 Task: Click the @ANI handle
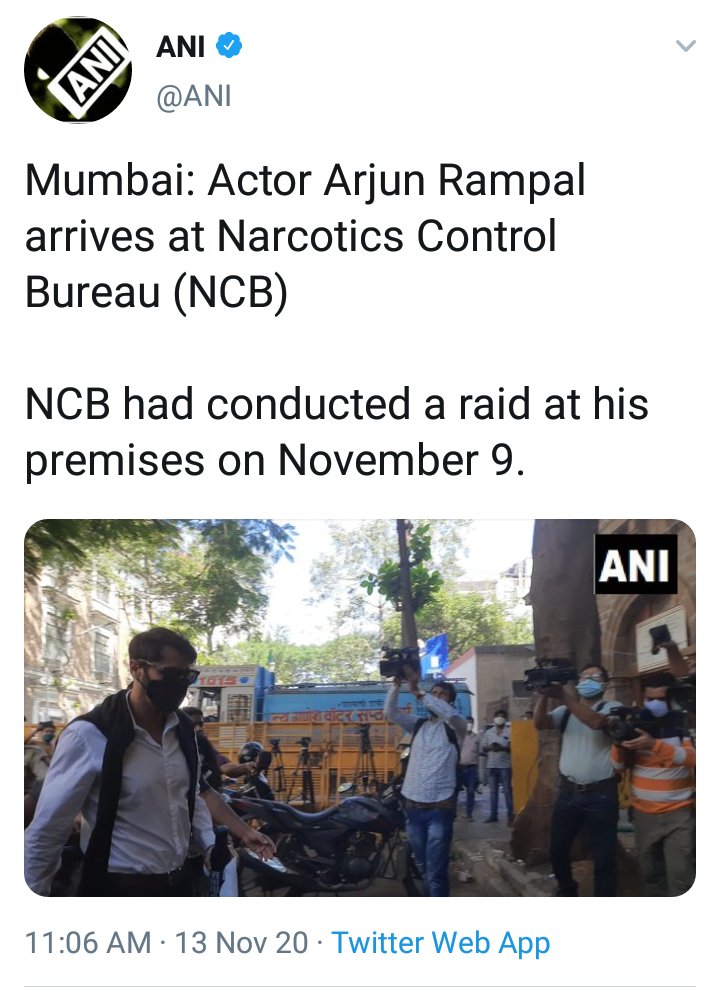(194, 96)
